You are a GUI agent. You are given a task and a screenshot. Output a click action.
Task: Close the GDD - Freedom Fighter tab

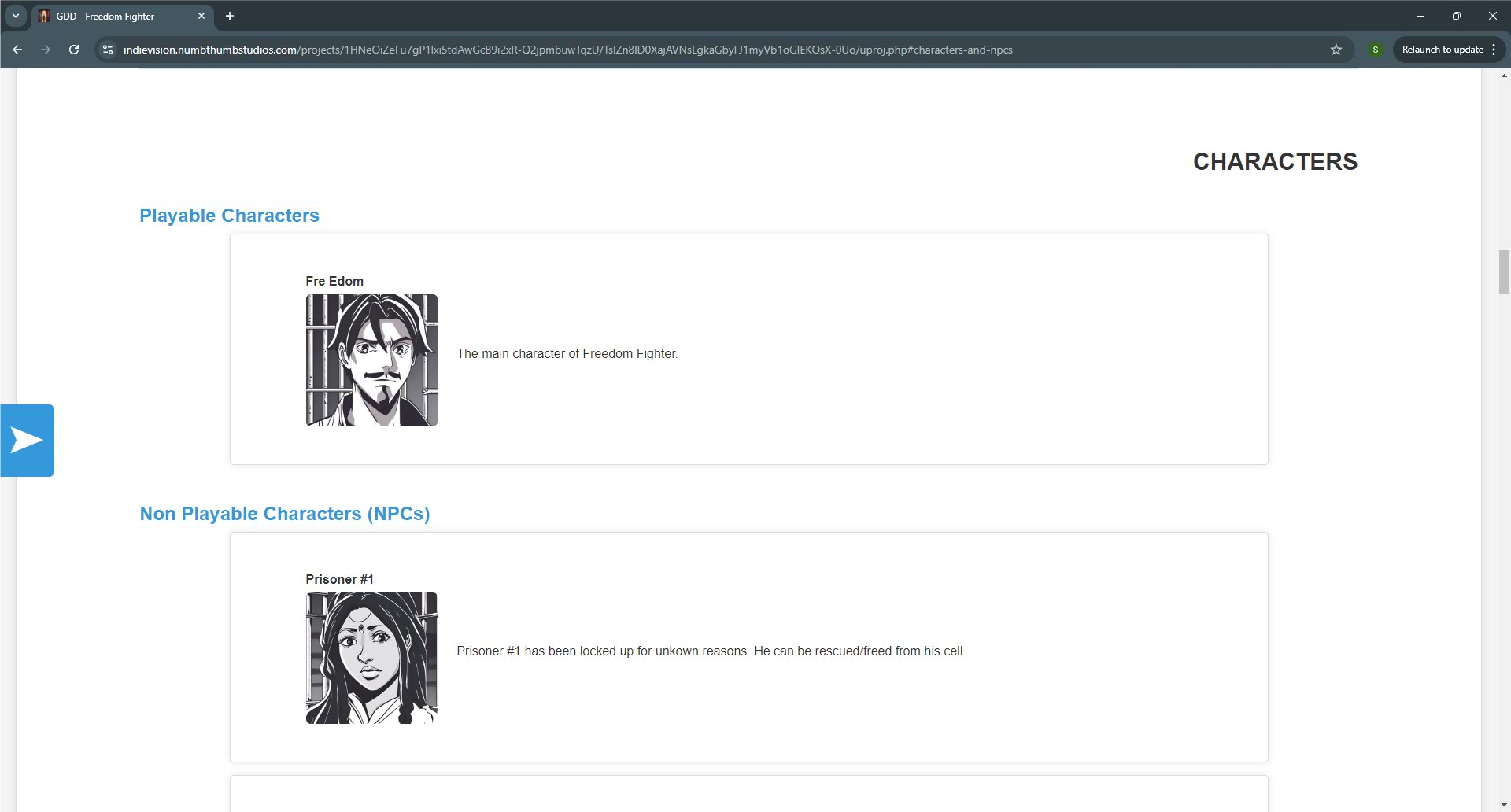point(201,16)
